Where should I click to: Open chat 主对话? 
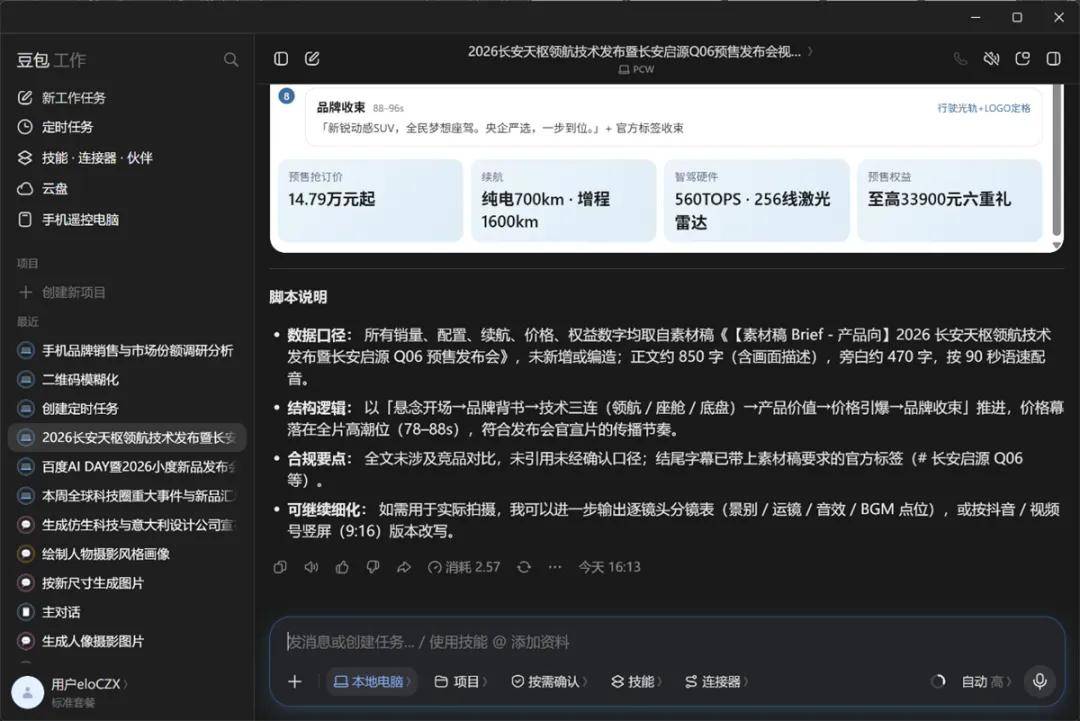pos(127,612)
